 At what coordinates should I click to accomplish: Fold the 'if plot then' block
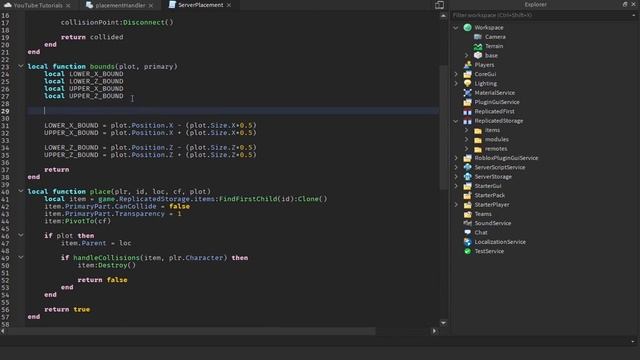click(x=20, y=235)
